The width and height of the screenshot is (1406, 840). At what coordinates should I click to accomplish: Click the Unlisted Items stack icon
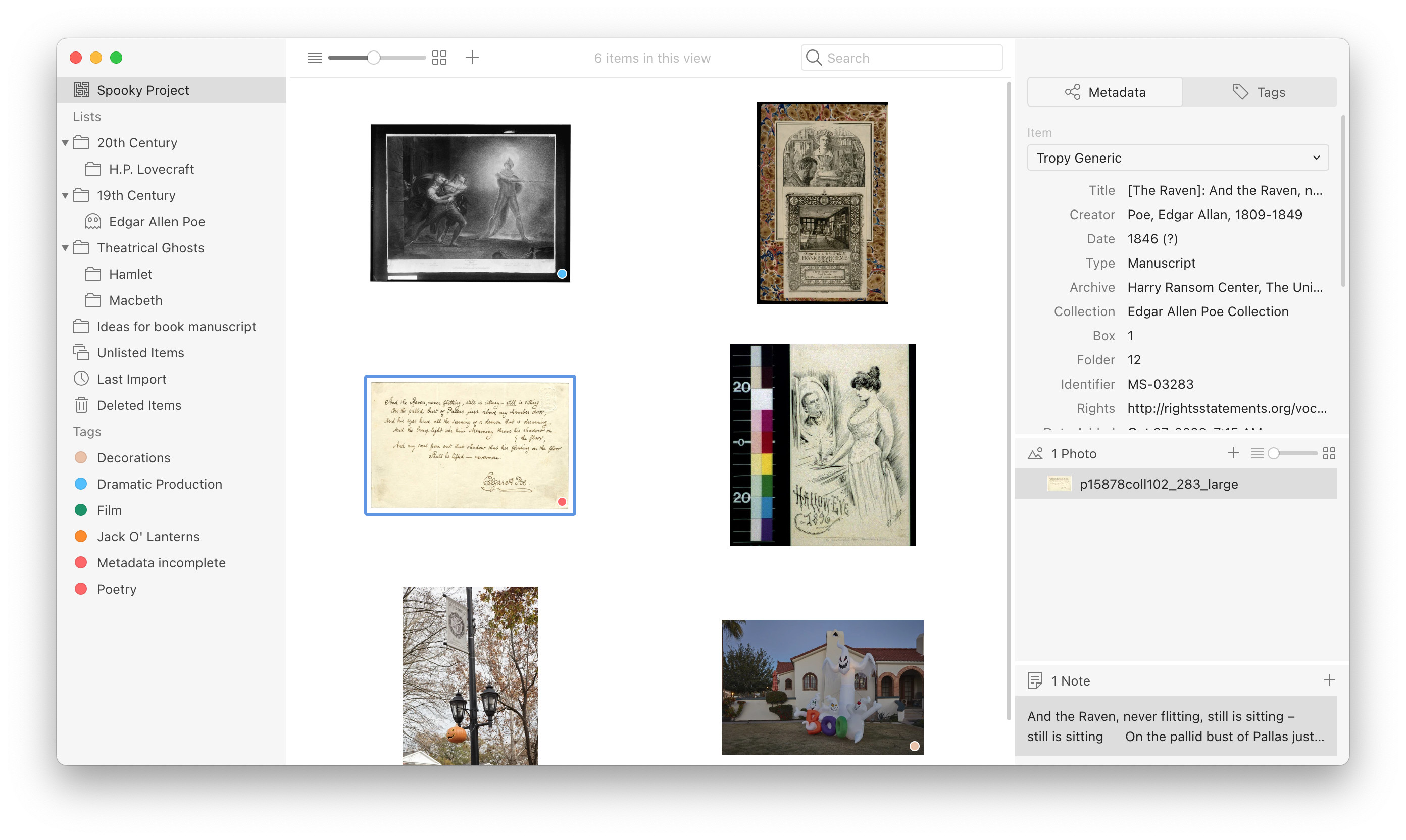click(81, 352)
